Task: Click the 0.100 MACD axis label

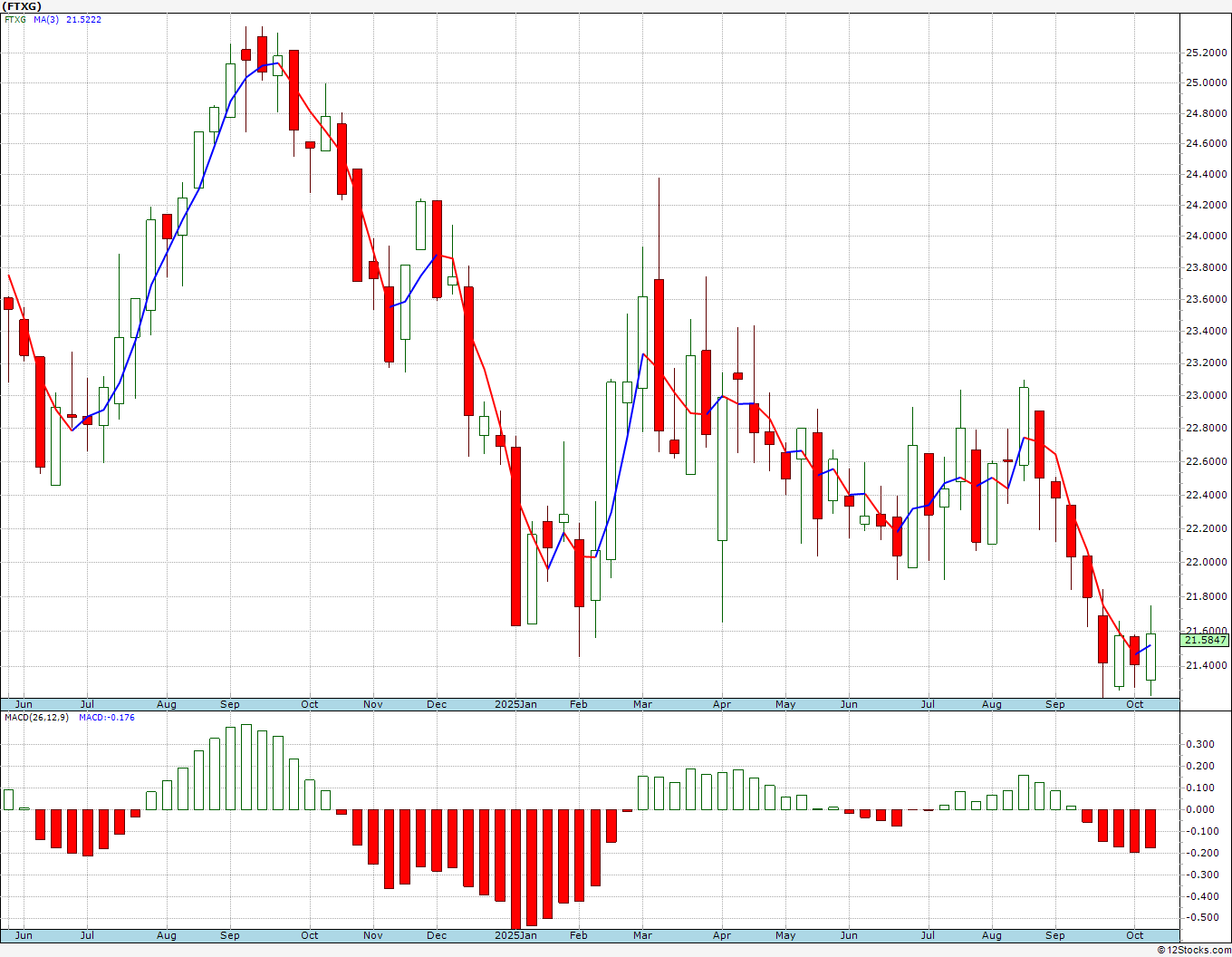Action: tap(1201, 788)
